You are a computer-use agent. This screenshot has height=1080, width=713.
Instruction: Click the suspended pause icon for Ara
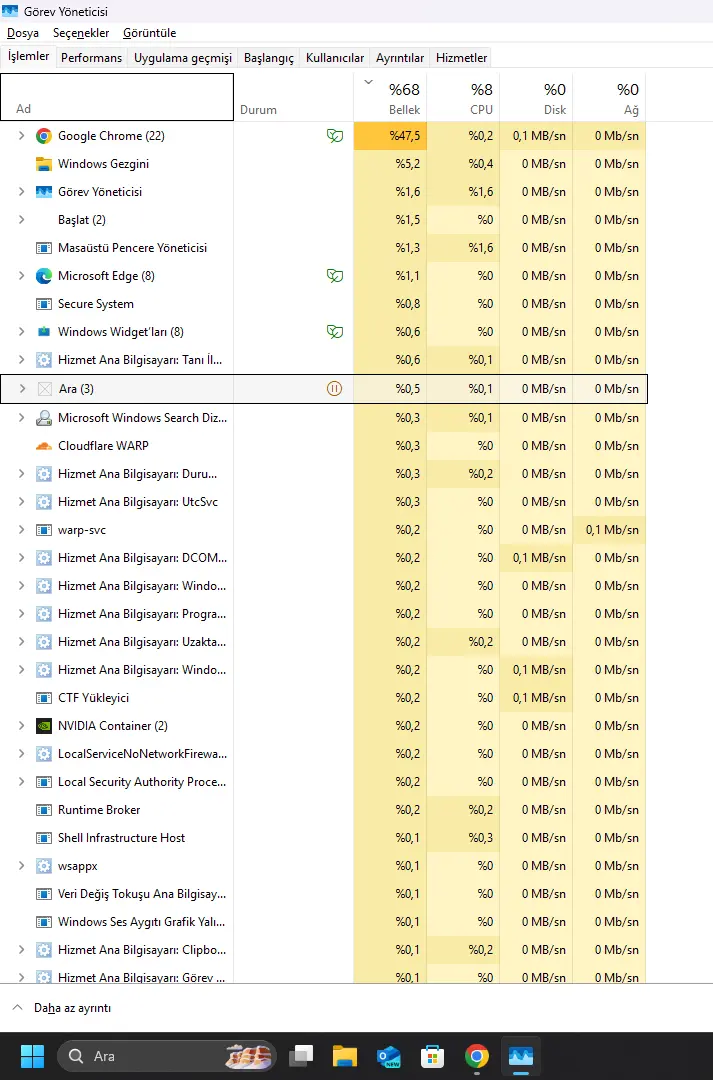click(x=334, y=389)
